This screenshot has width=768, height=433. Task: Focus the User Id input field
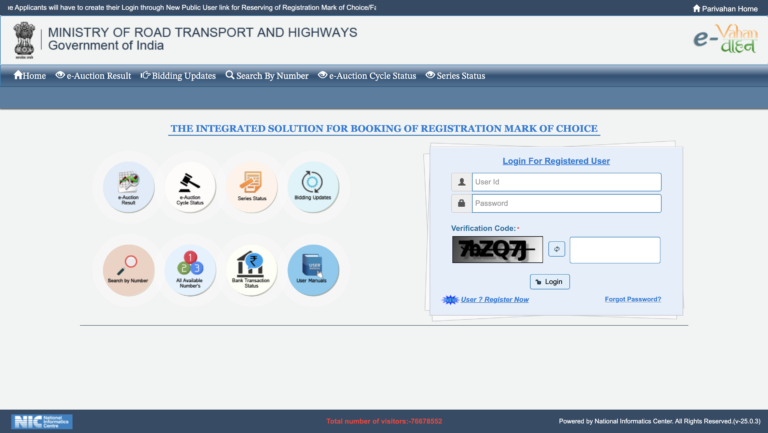pos(566,182)
